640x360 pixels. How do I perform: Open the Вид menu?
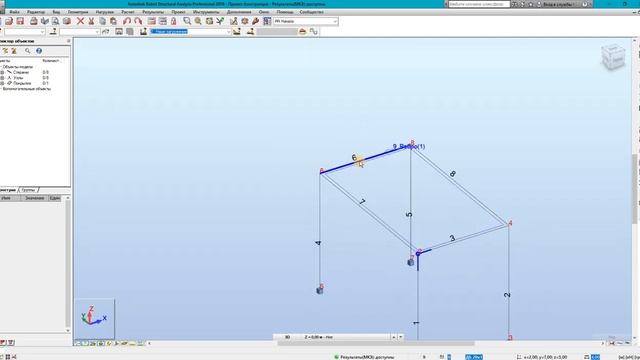[56, 12]
